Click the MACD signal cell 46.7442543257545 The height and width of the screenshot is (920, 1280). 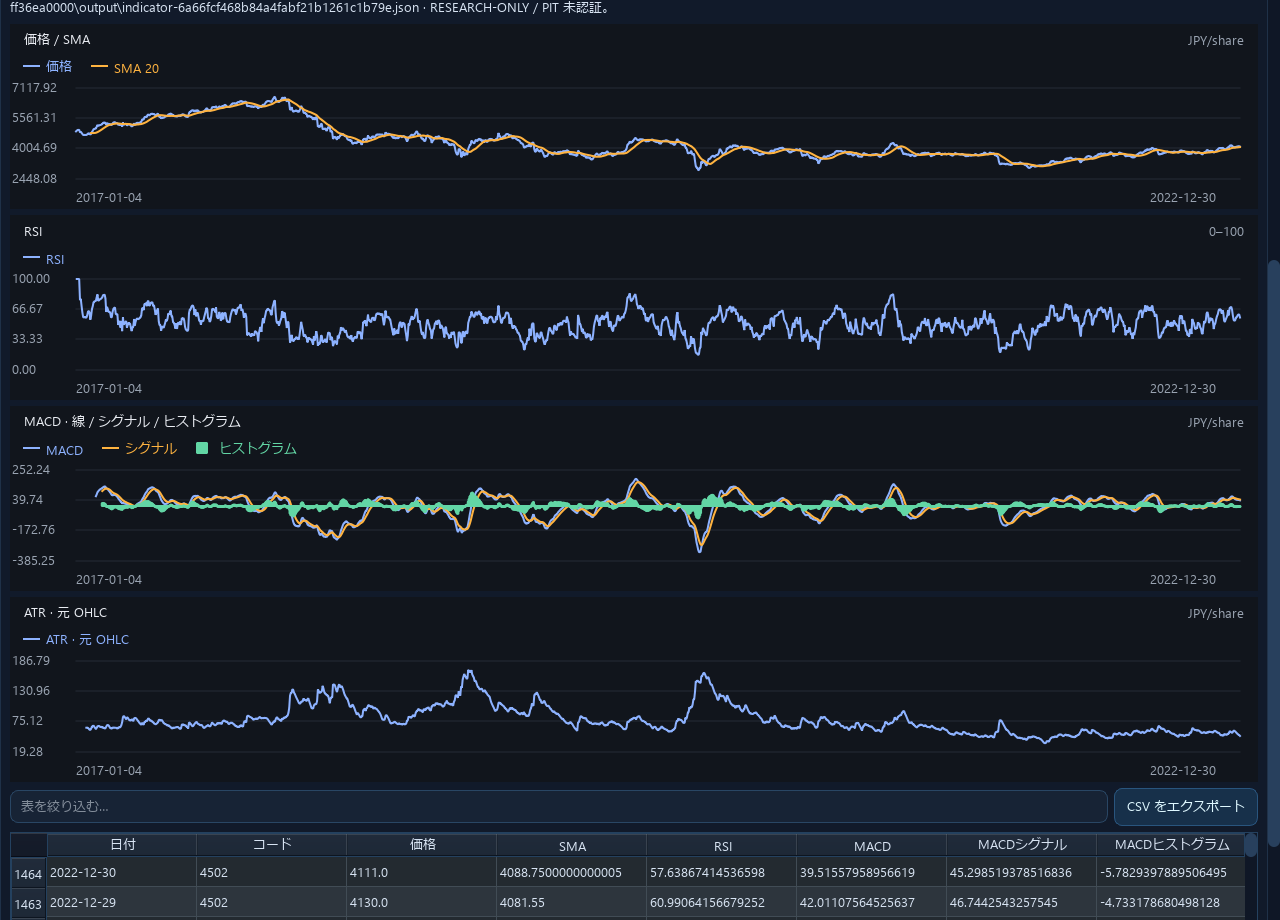tap(1022, 903)
